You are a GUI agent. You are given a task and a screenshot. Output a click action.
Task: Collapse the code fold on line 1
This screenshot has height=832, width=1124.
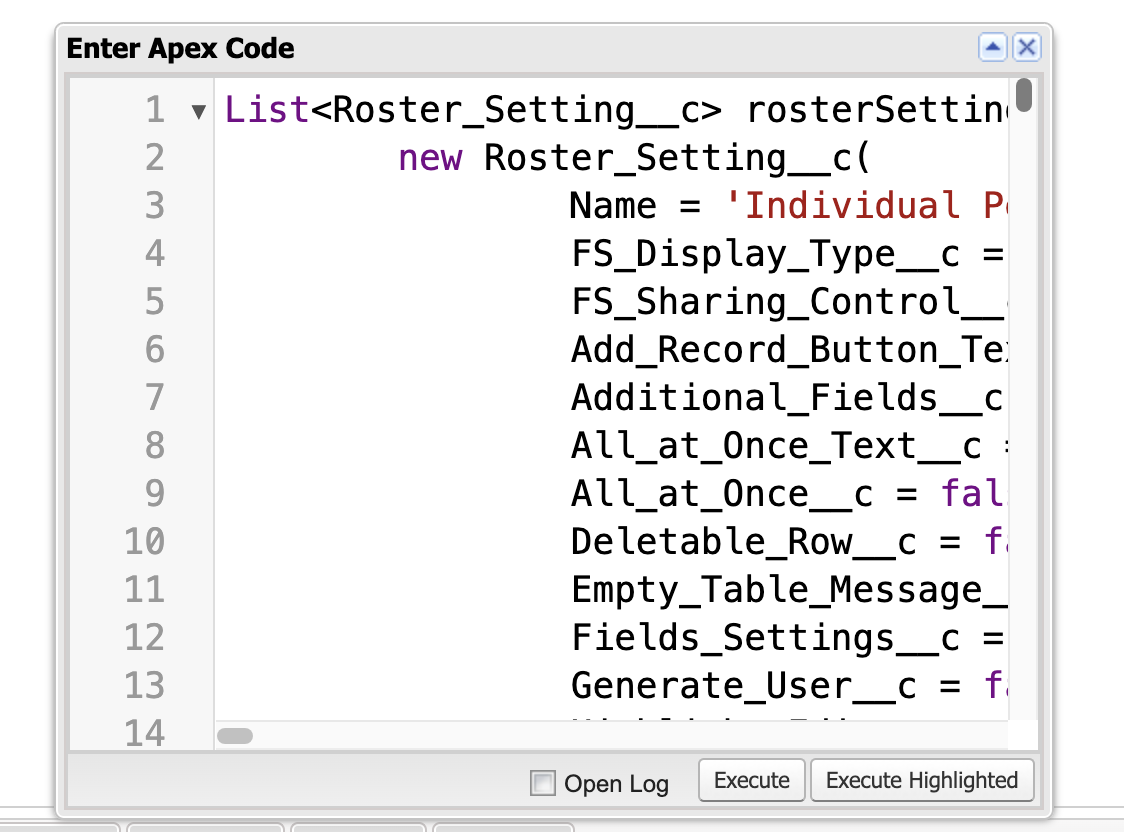(199, 112)
